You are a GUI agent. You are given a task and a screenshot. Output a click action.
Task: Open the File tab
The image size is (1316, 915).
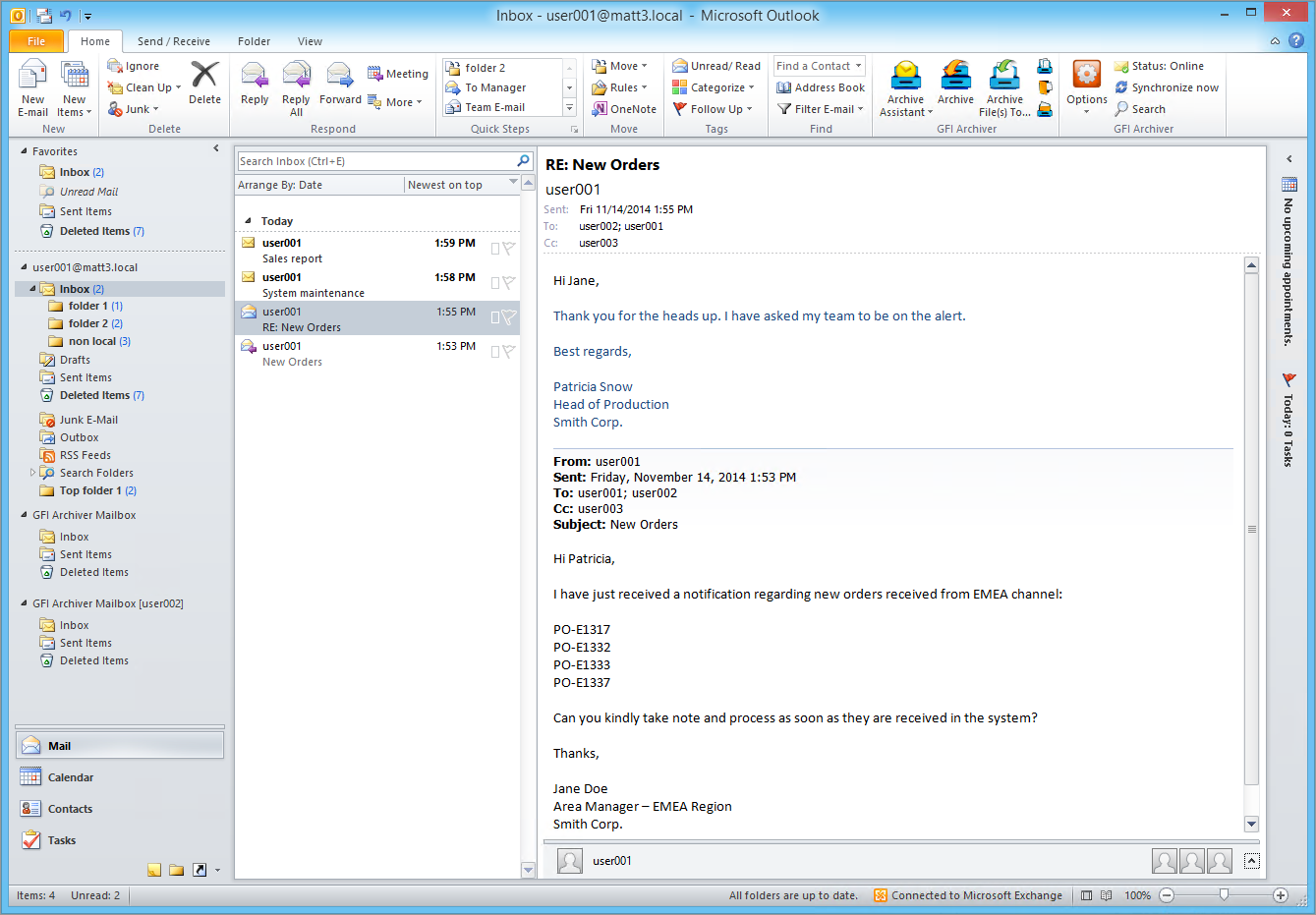click(x=36, y=41)
